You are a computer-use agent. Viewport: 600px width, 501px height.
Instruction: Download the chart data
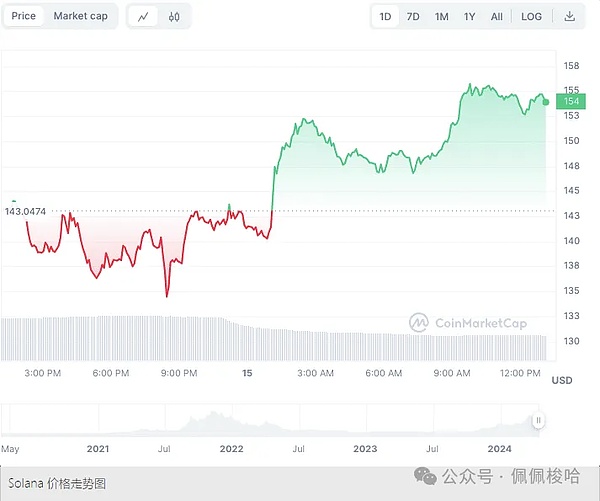coord(569,16)
